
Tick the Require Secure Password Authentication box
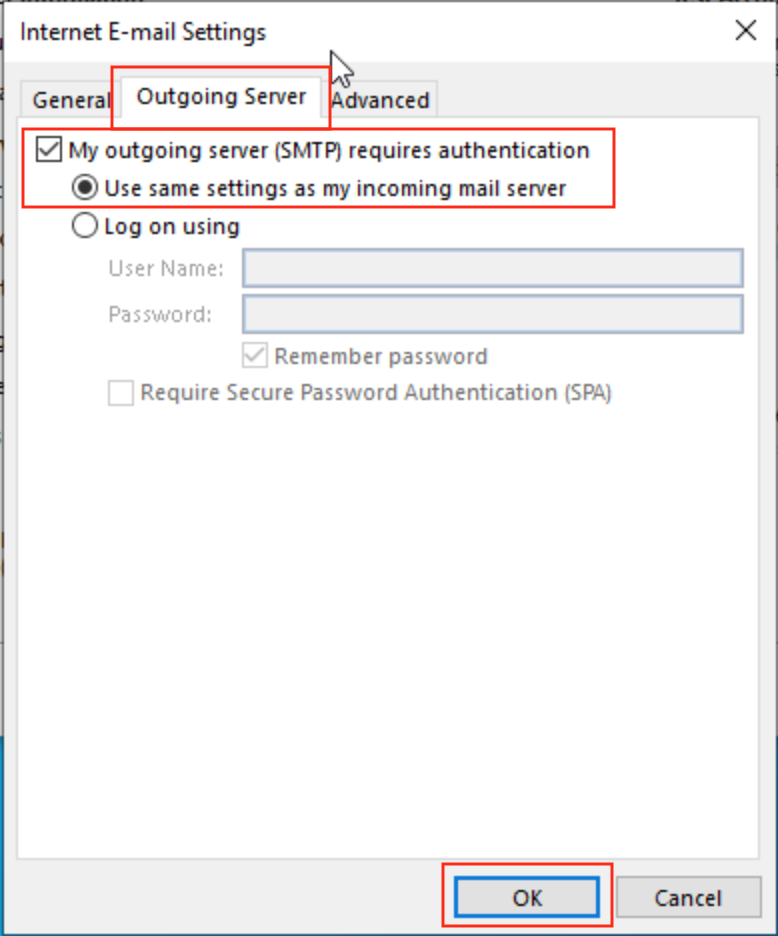[121, 393]
